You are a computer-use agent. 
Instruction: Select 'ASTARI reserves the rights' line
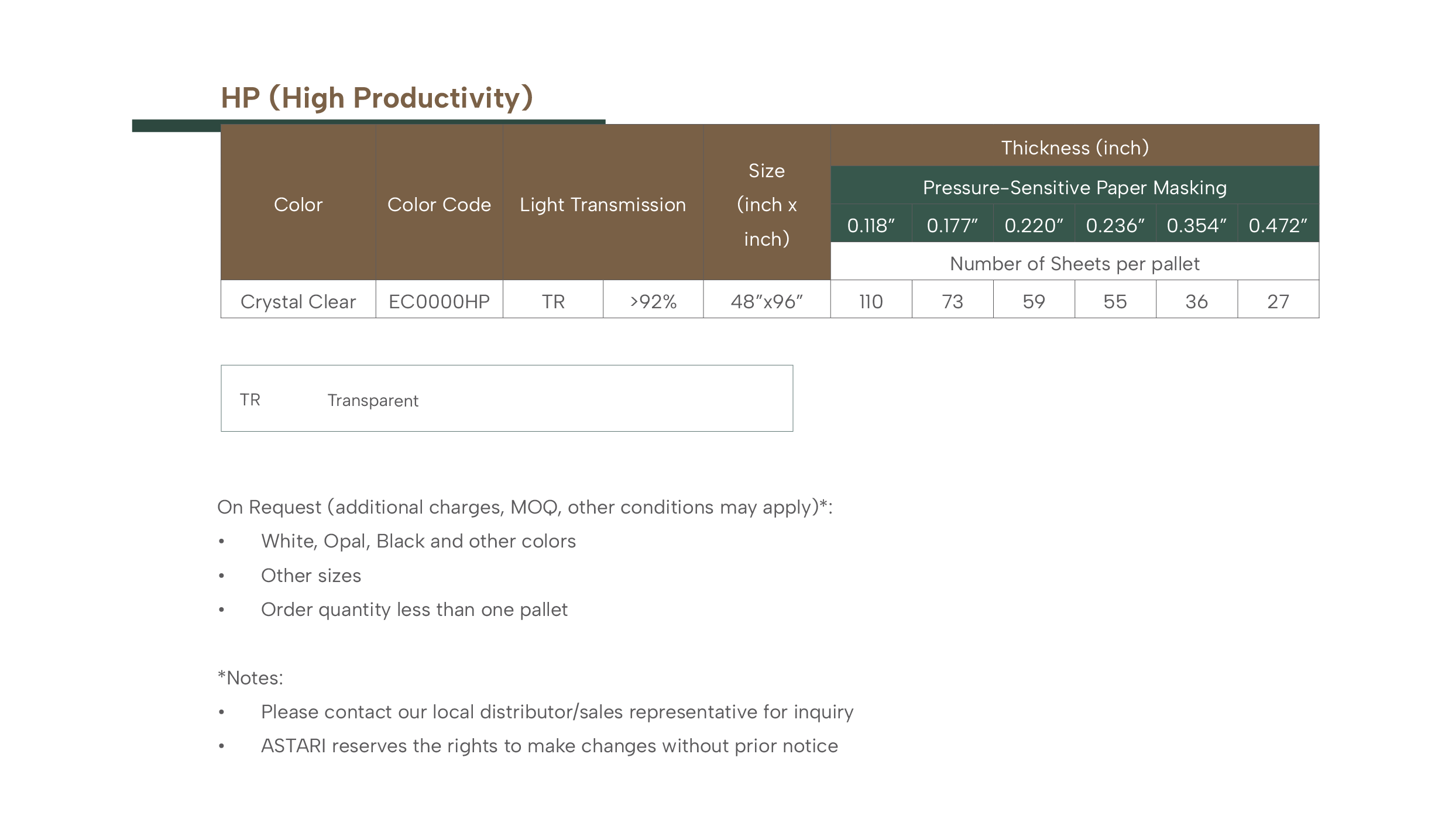point(550,746)
